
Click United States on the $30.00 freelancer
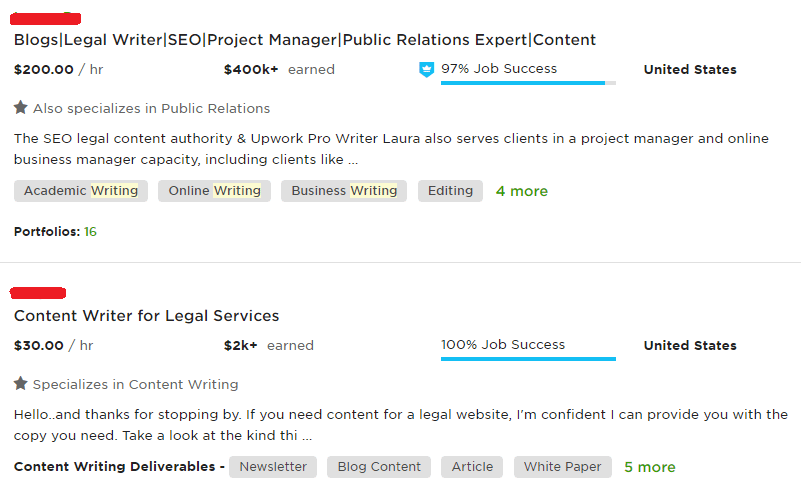[x=690, y=345]
